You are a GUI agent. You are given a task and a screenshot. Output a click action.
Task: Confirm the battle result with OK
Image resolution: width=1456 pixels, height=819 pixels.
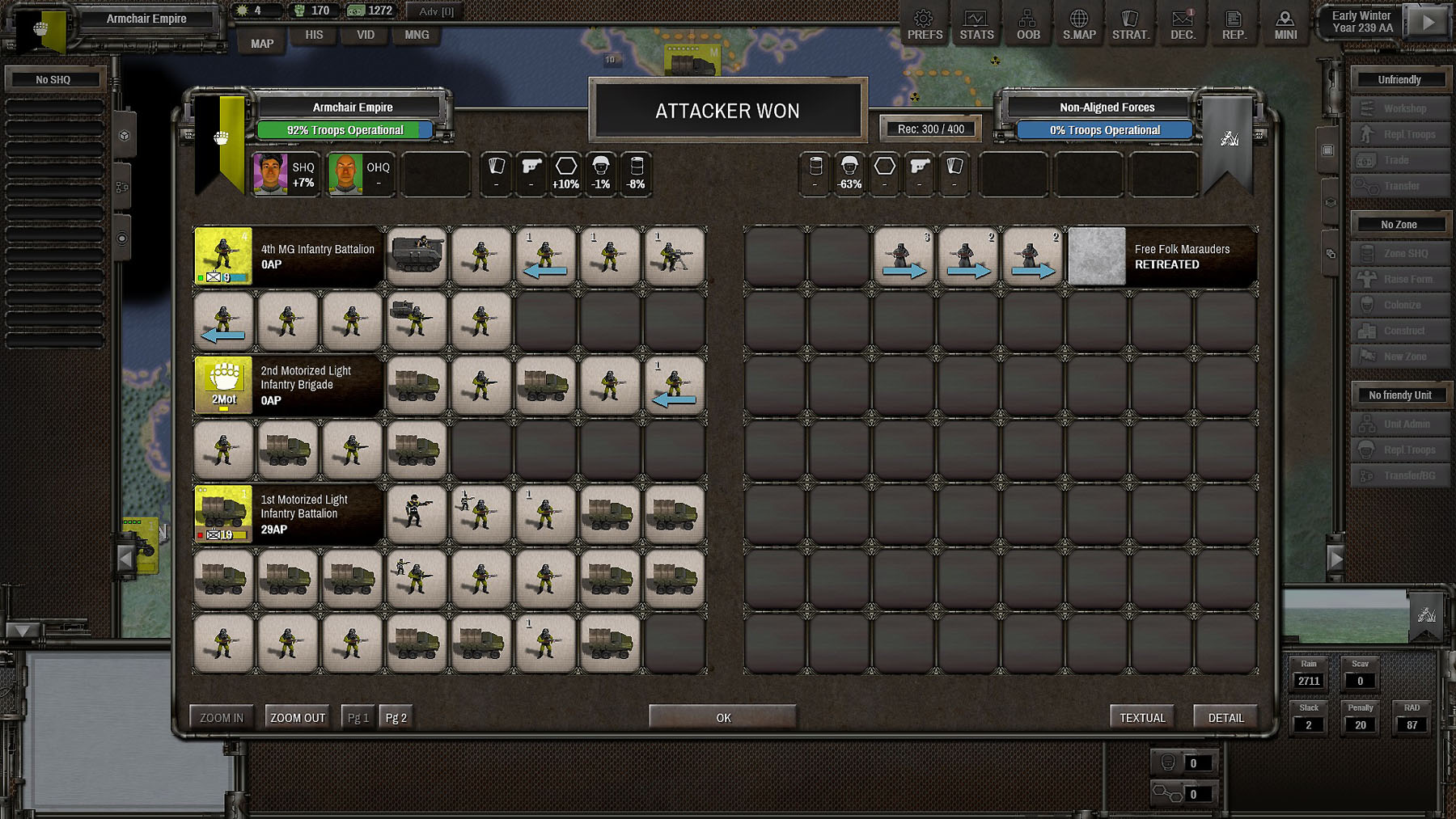(x=723, y=717)
